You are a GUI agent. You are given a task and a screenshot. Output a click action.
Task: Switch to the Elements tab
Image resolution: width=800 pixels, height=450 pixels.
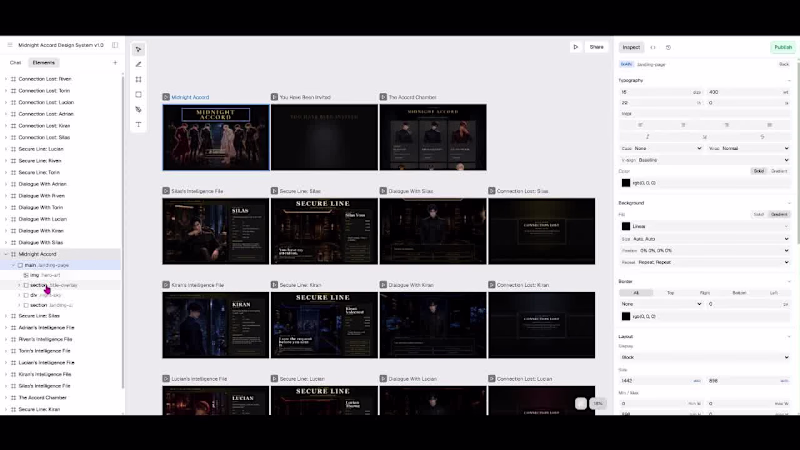[x=43, y=63]
